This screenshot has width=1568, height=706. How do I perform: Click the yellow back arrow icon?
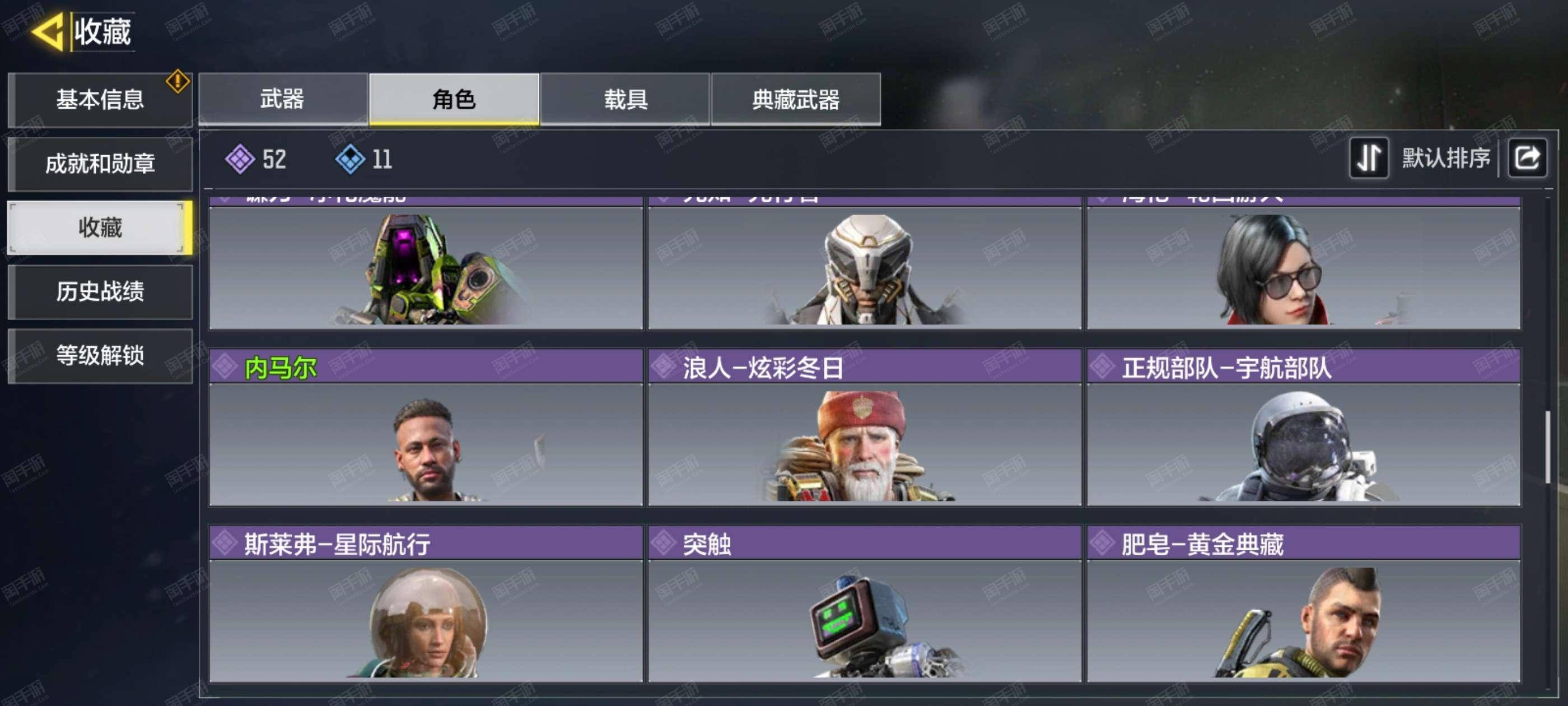[x=47, y=31]
